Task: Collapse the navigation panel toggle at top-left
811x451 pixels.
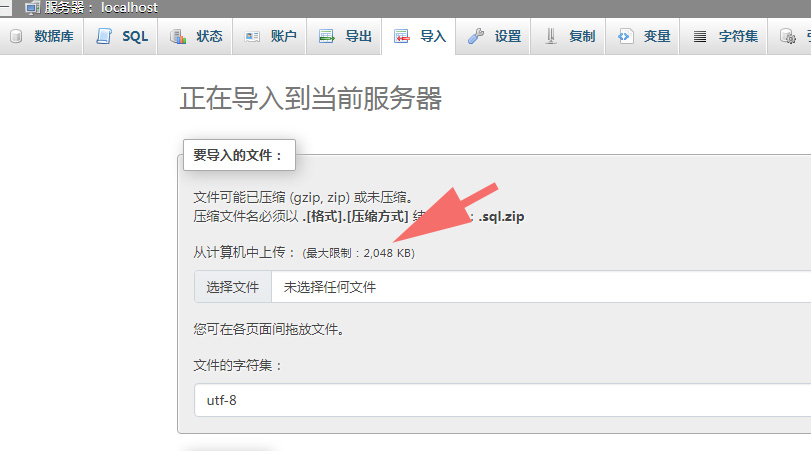Action: (x=6, y=8)
